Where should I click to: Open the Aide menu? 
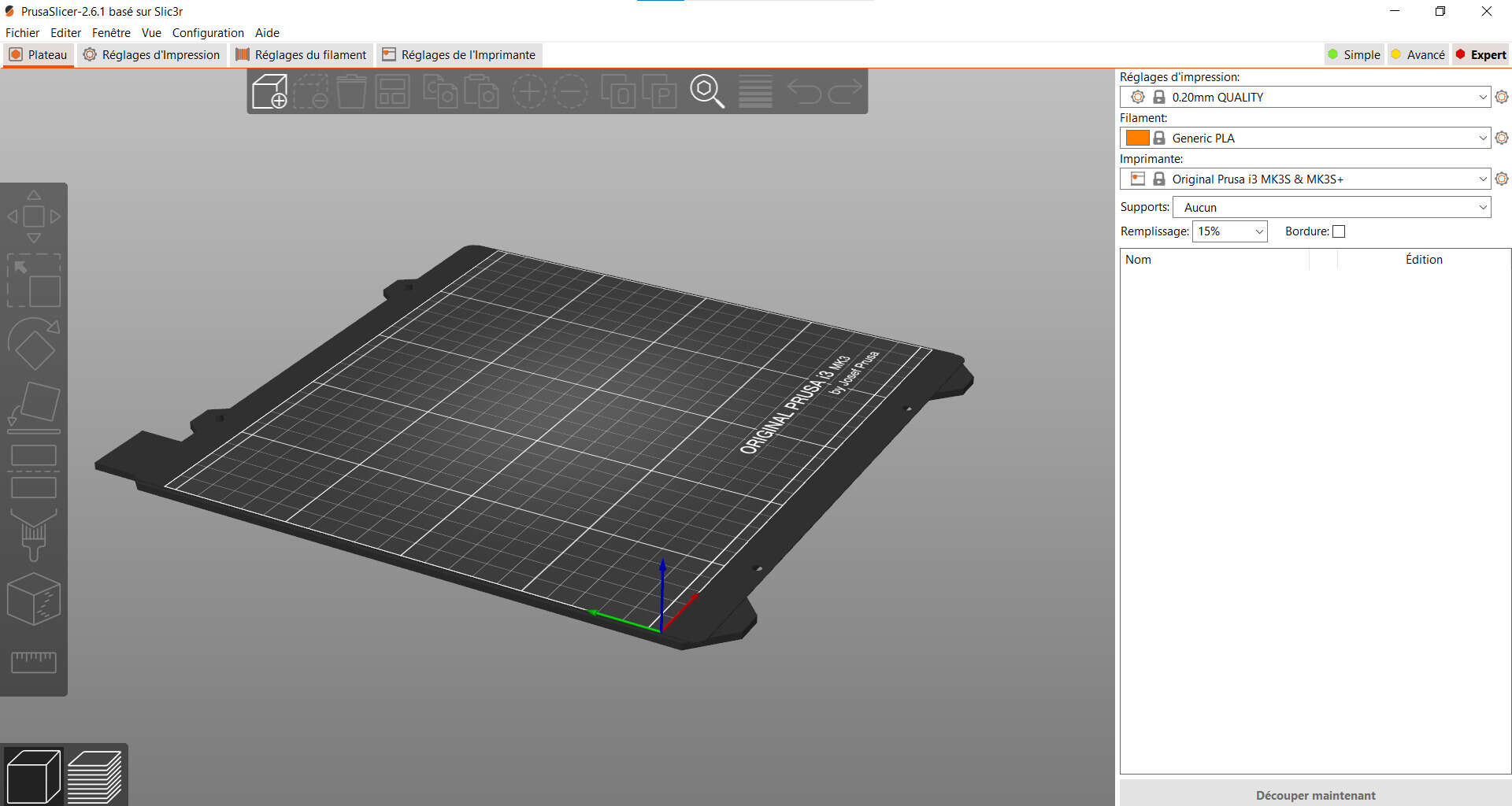pyautogui.click(x=267, y=32)
